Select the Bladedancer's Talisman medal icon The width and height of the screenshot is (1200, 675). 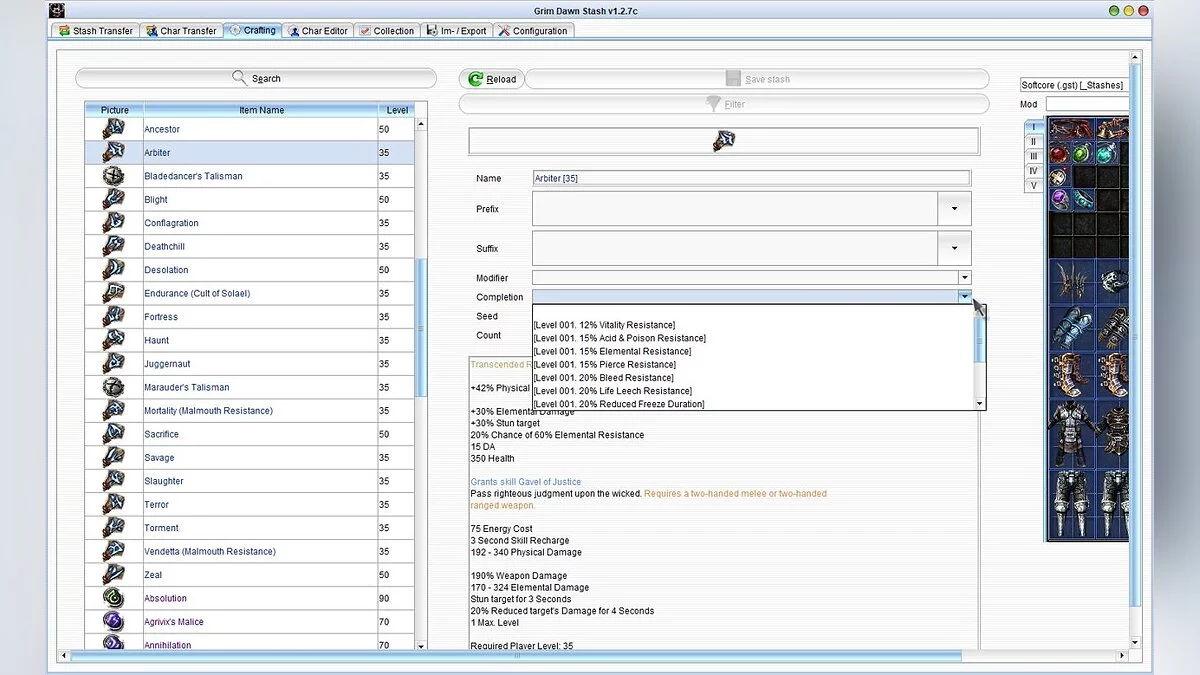114,176
